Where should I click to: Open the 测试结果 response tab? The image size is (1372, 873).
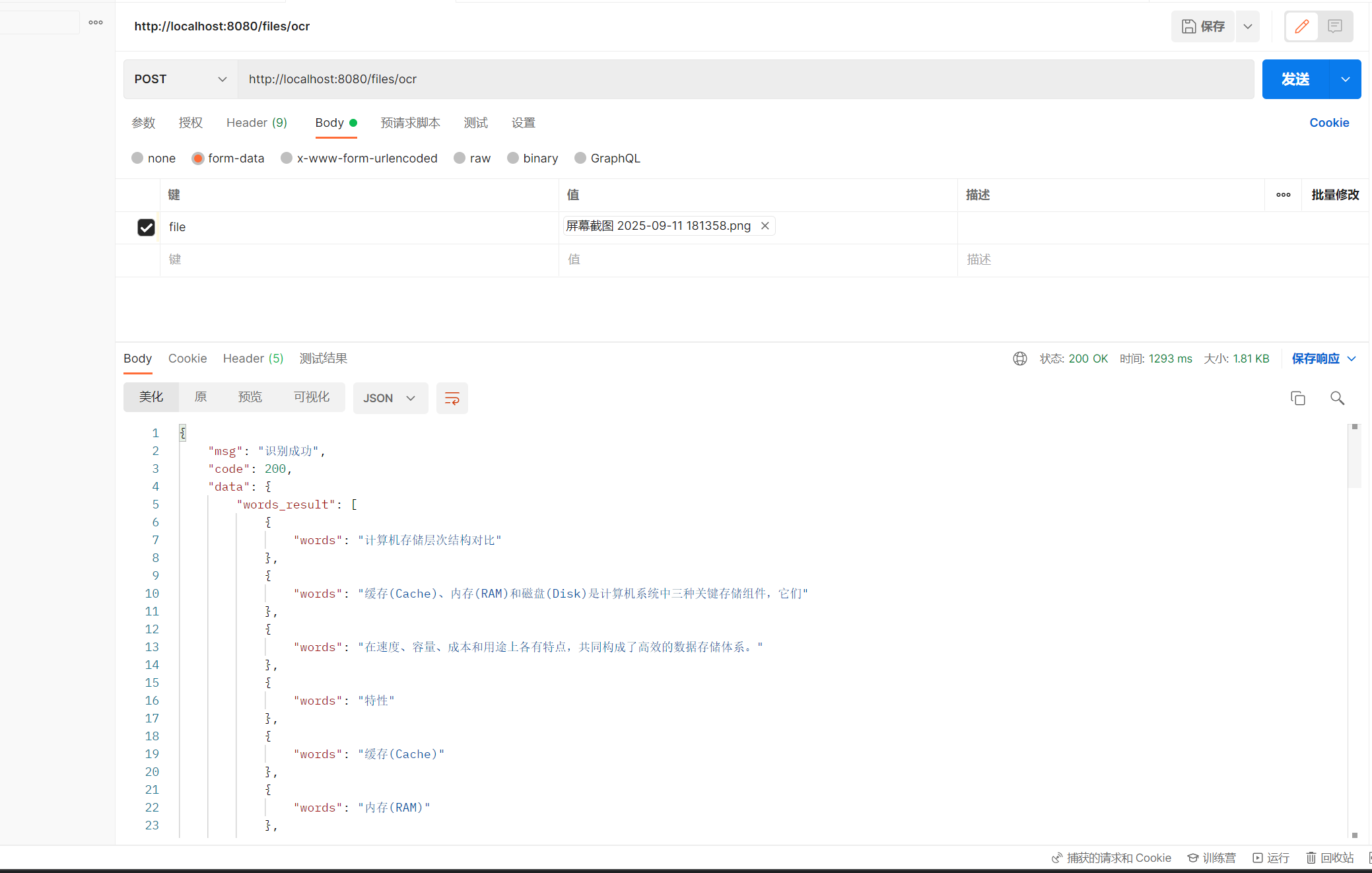pyautogui.click(x=323, y=359)
